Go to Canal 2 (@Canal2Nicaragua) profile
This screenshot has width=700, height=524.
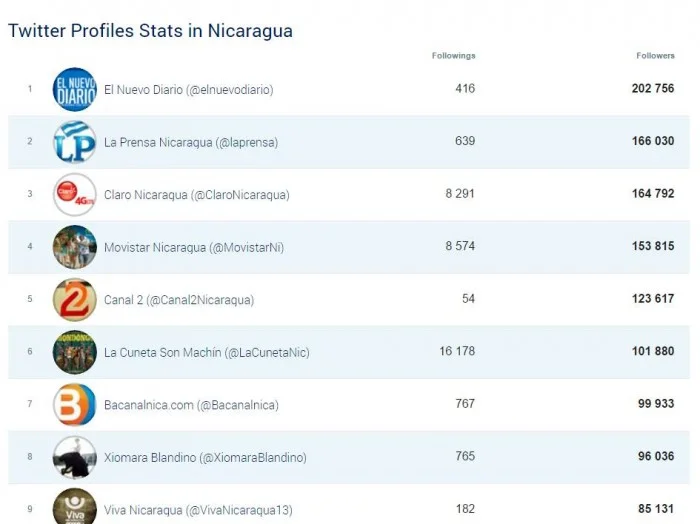point(179,300)
